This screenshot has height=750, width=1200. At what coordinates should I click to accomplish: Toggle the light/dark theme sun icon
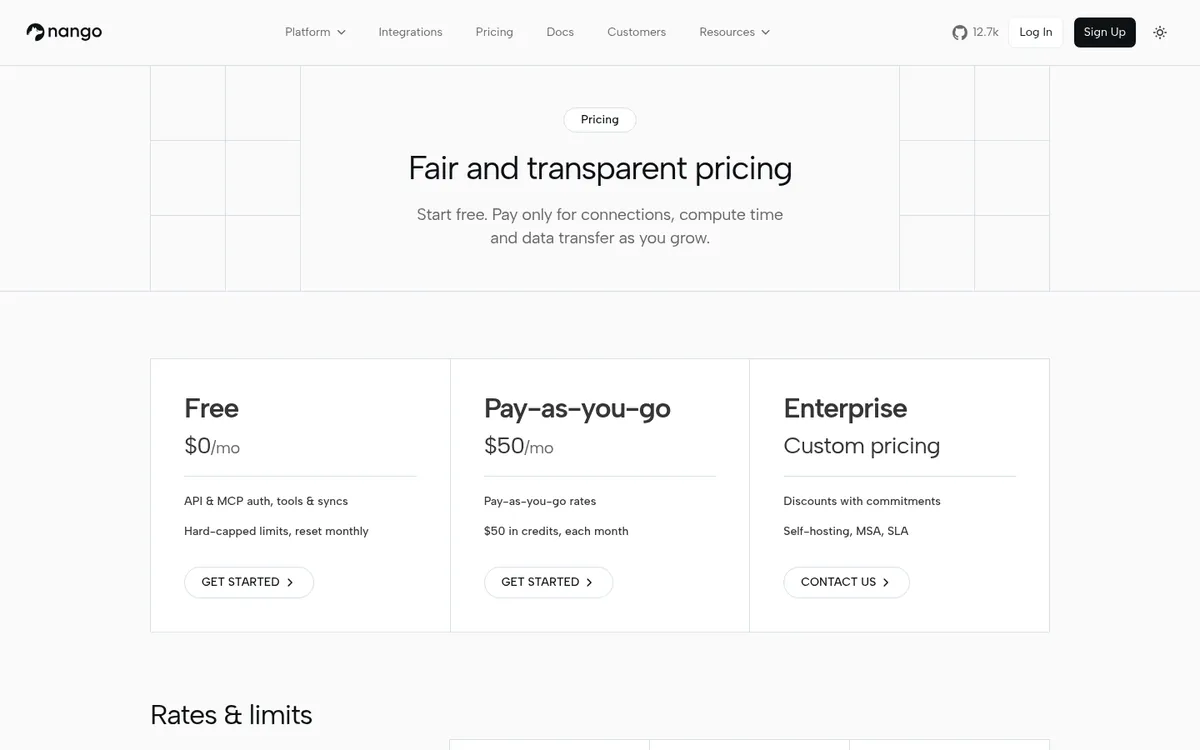(1160, 32)
